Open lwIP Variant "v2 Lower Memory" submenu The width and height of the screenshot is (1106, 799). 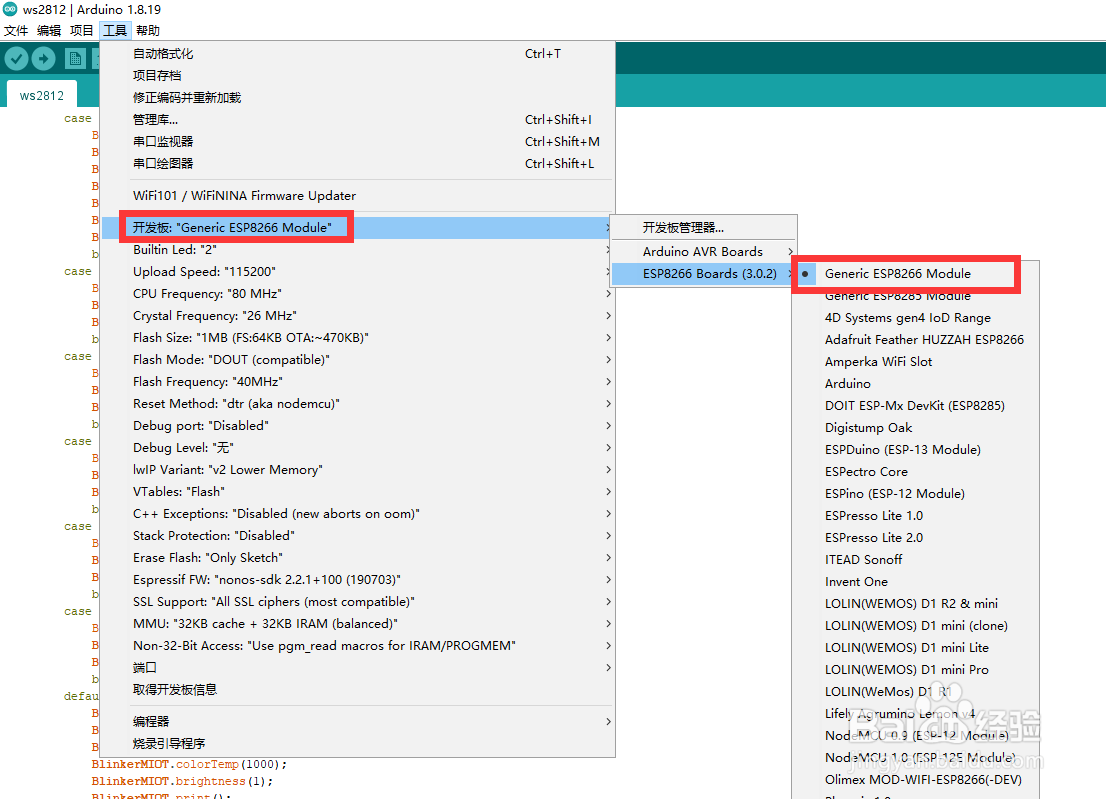358,470
